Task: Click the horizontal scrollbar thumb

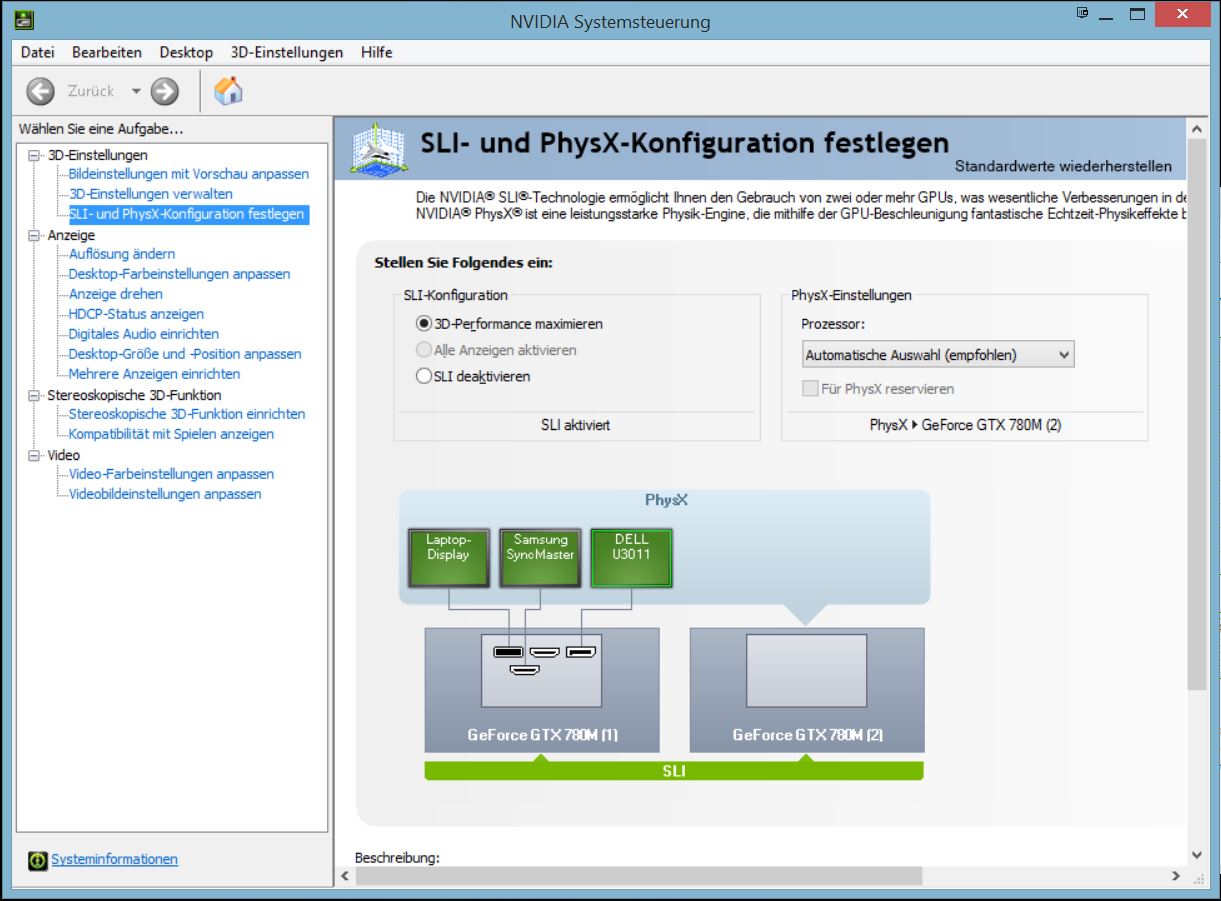Action: point(638,876)
